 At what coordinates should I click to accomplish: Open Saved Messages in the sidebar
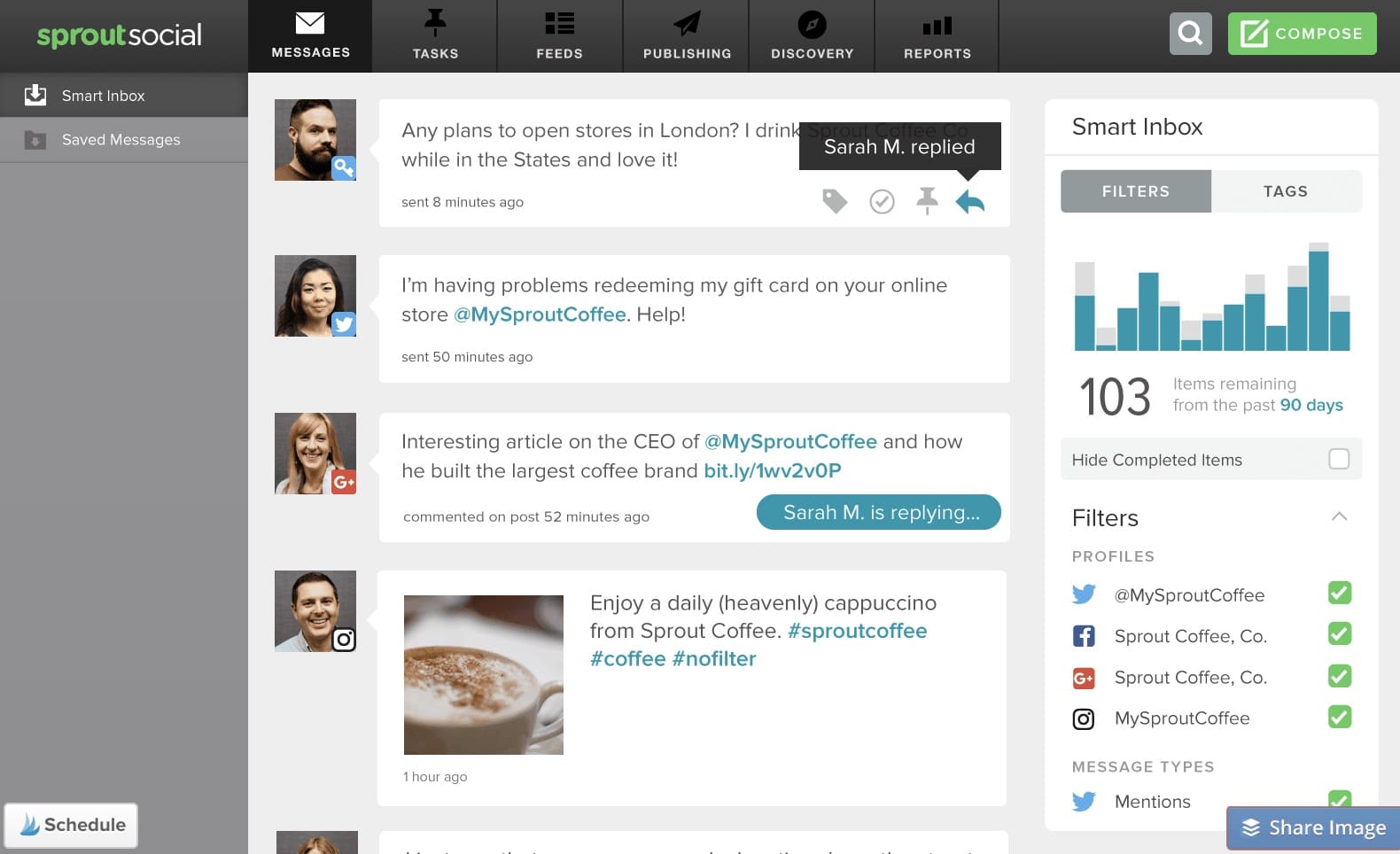(x=124, y=140)
